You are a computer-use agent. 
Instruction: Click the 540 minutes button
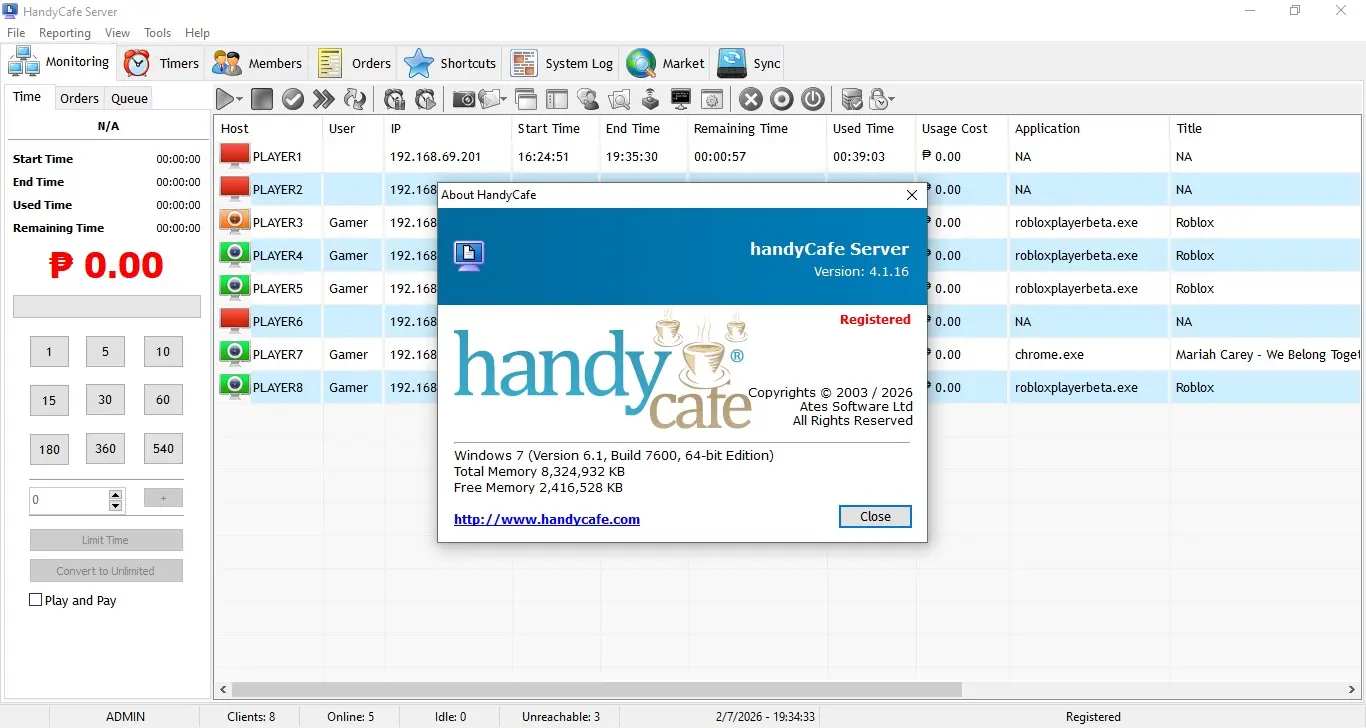click(163, 448)
